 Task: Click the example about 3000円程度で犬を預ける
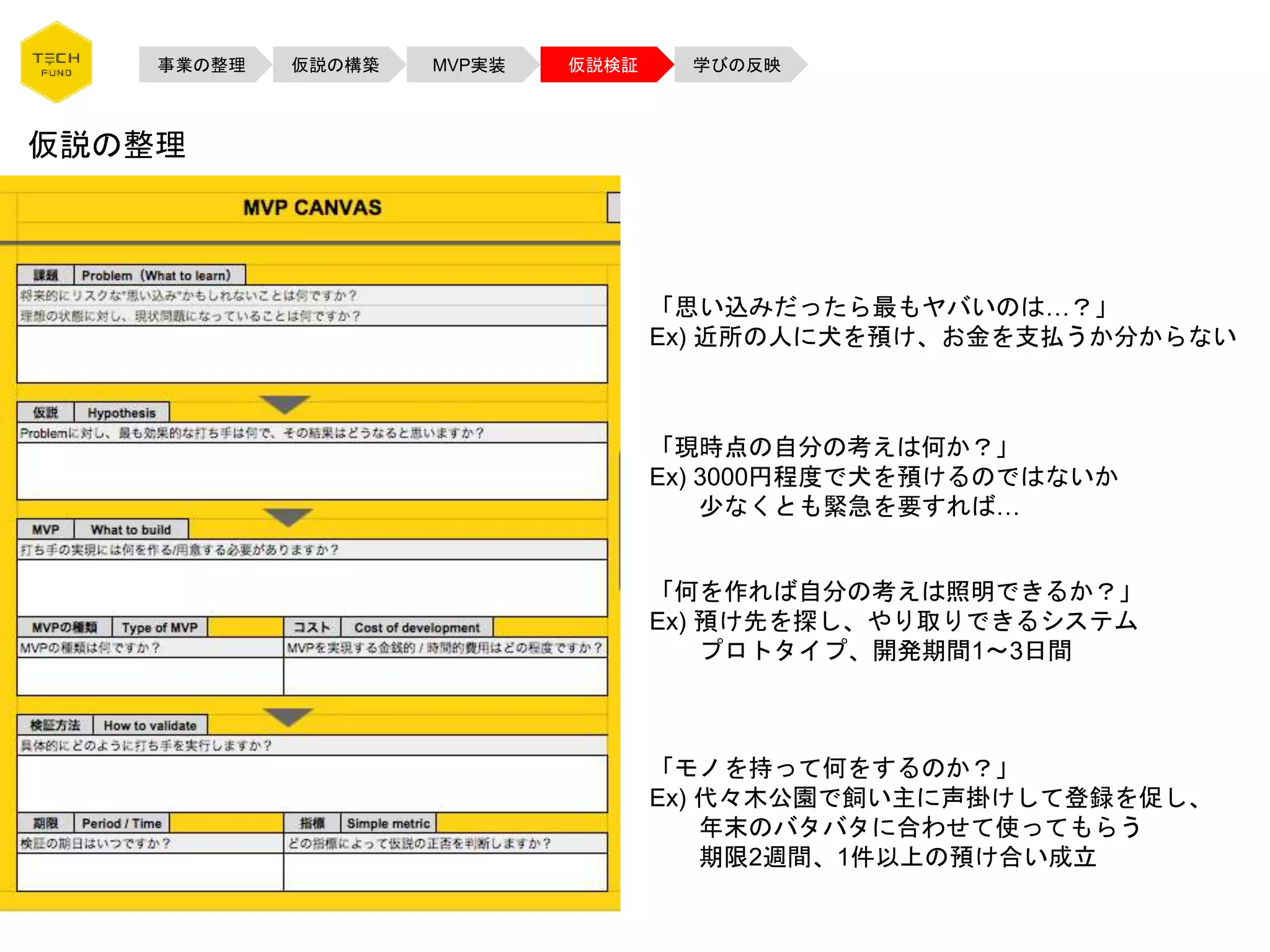tap(884, 477)
